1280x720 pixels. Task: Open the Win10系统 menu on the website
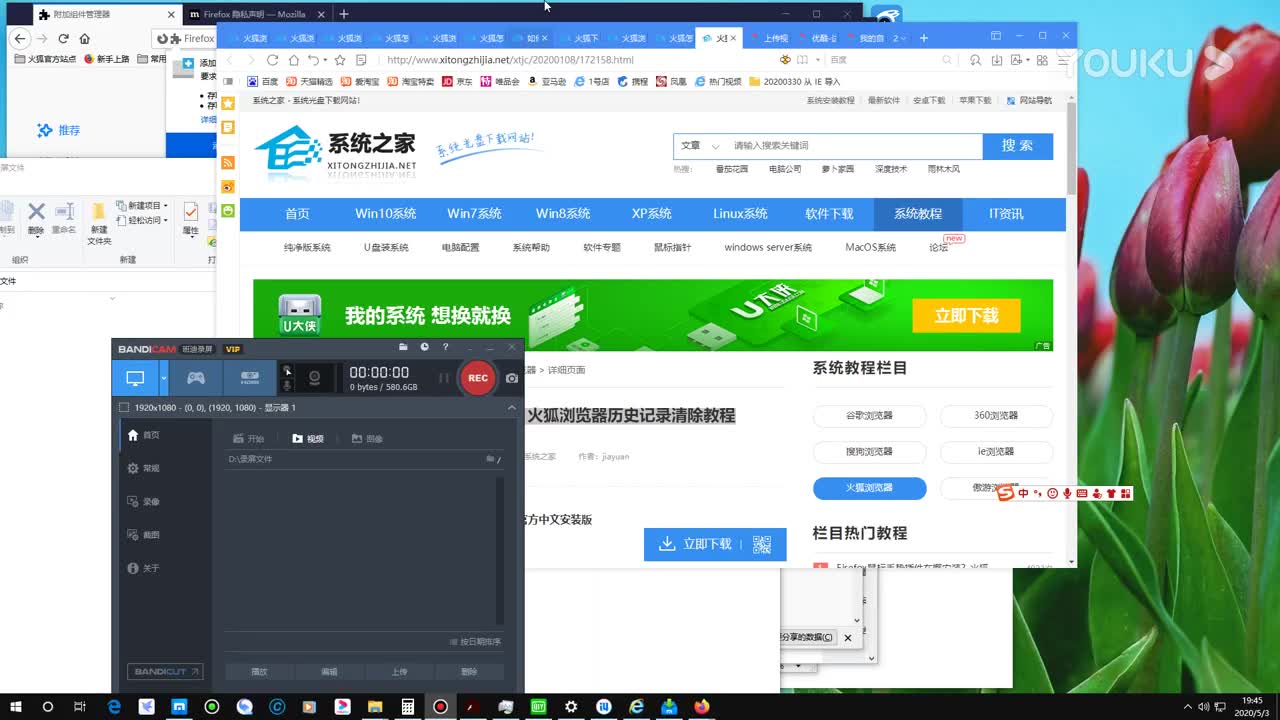387,213
